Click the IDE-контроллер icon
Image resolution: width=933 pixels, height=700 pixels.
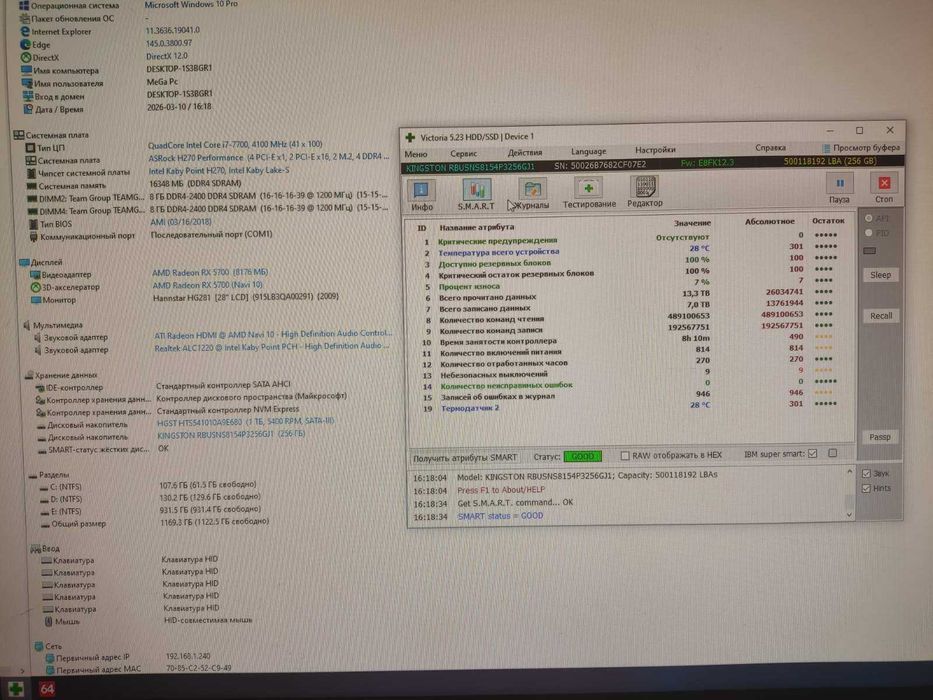click(x=39, y=388)
